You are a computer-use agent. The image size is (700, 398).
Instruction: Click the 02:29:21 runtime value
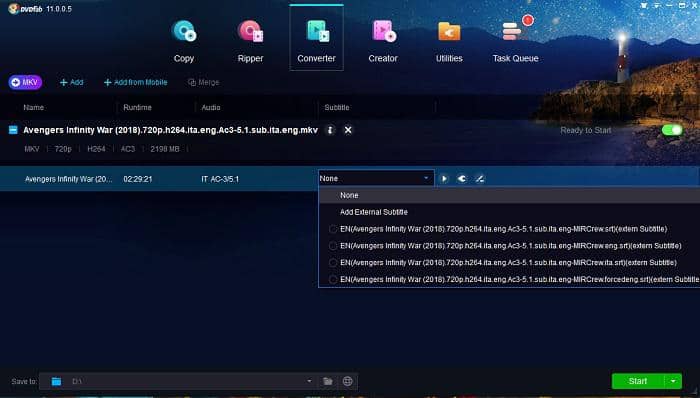click(x=138, y=179)
